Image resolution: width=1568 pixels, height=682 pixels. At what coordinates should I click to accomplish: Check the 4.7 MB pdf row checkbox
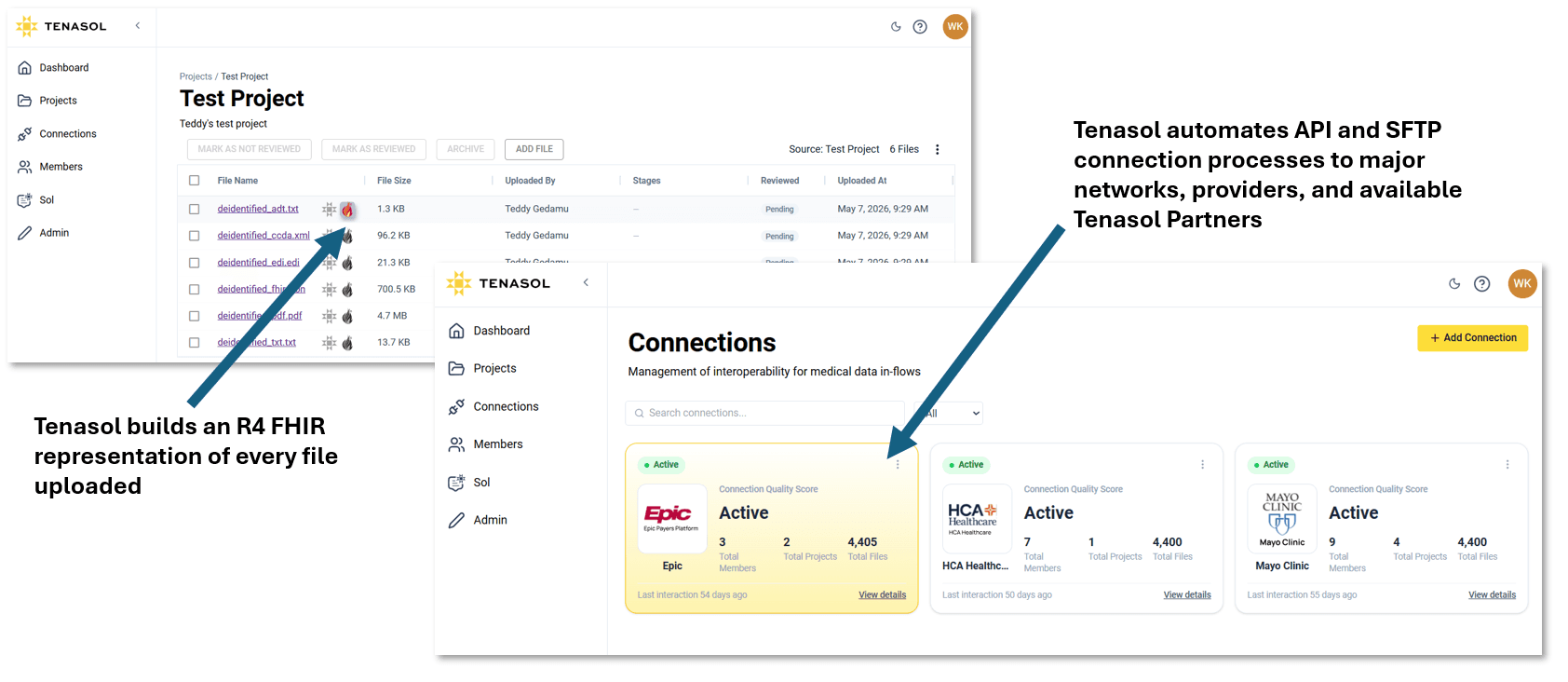tap(195, 316)
